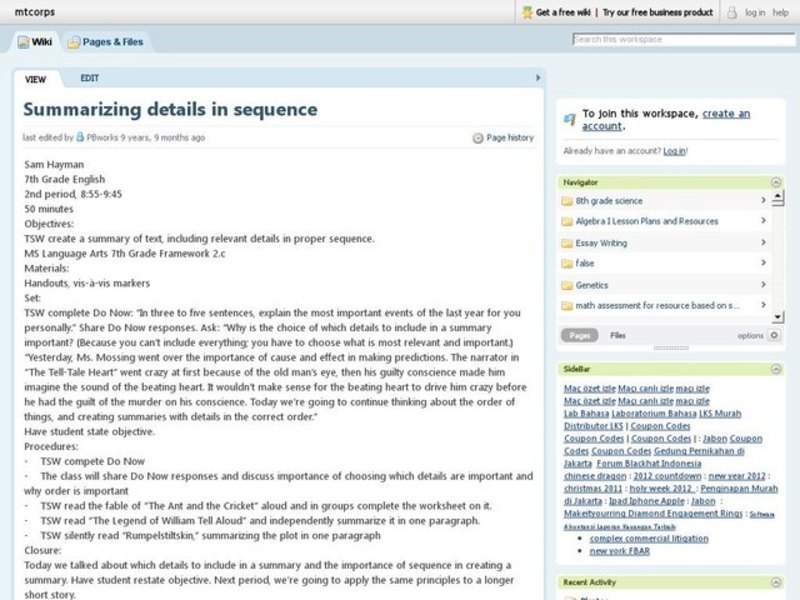The image size is (800, 600).
Task: Expand the Algebra I Lesson Plans folder arrow
Action: [764, 222]
